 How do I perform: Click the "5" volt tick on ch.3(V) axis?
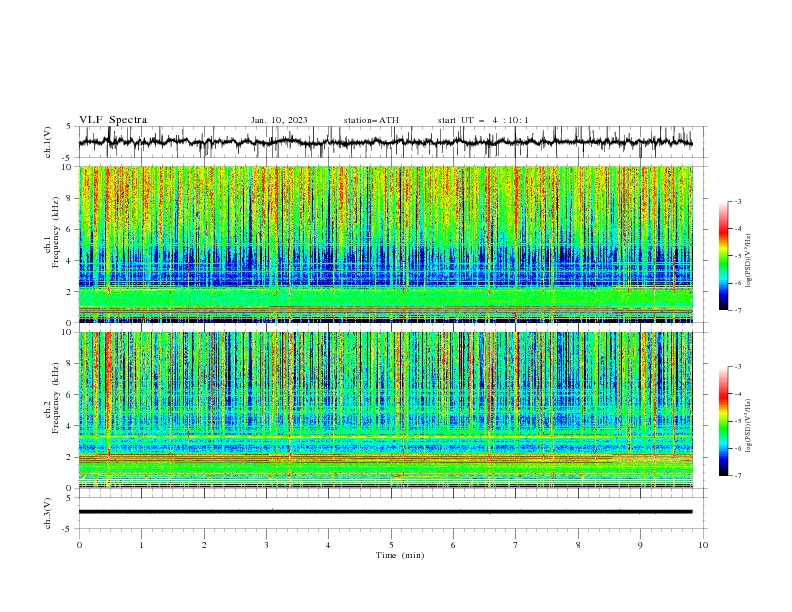coord(69,498)
